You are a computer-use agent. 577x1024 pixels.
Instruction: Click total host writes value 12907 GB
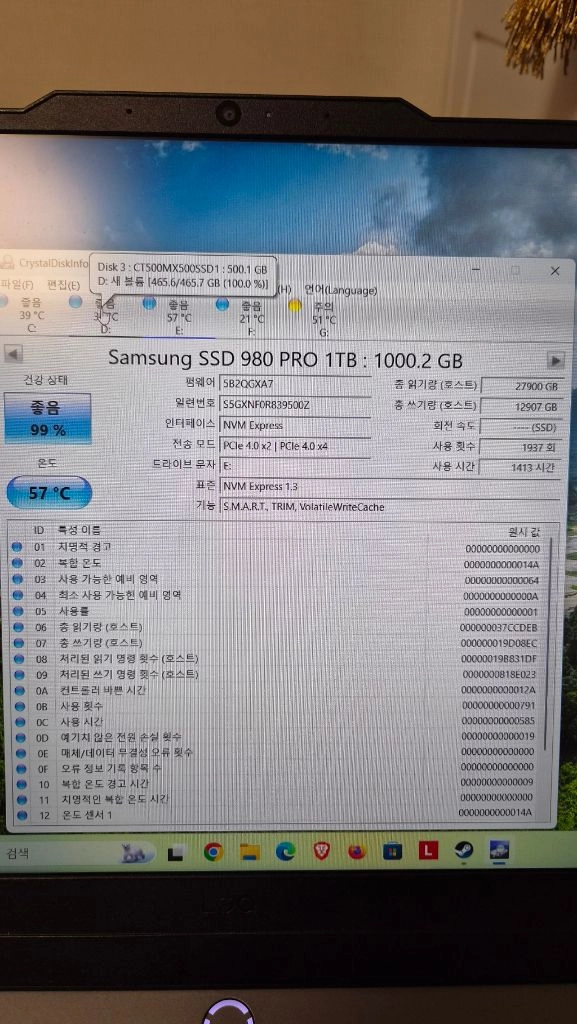tap(521, 406)
